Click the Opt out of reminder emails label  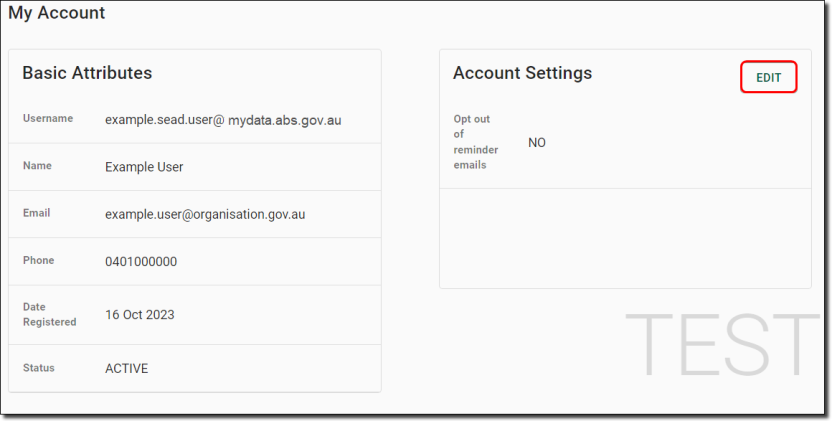(x=475, y=142)
